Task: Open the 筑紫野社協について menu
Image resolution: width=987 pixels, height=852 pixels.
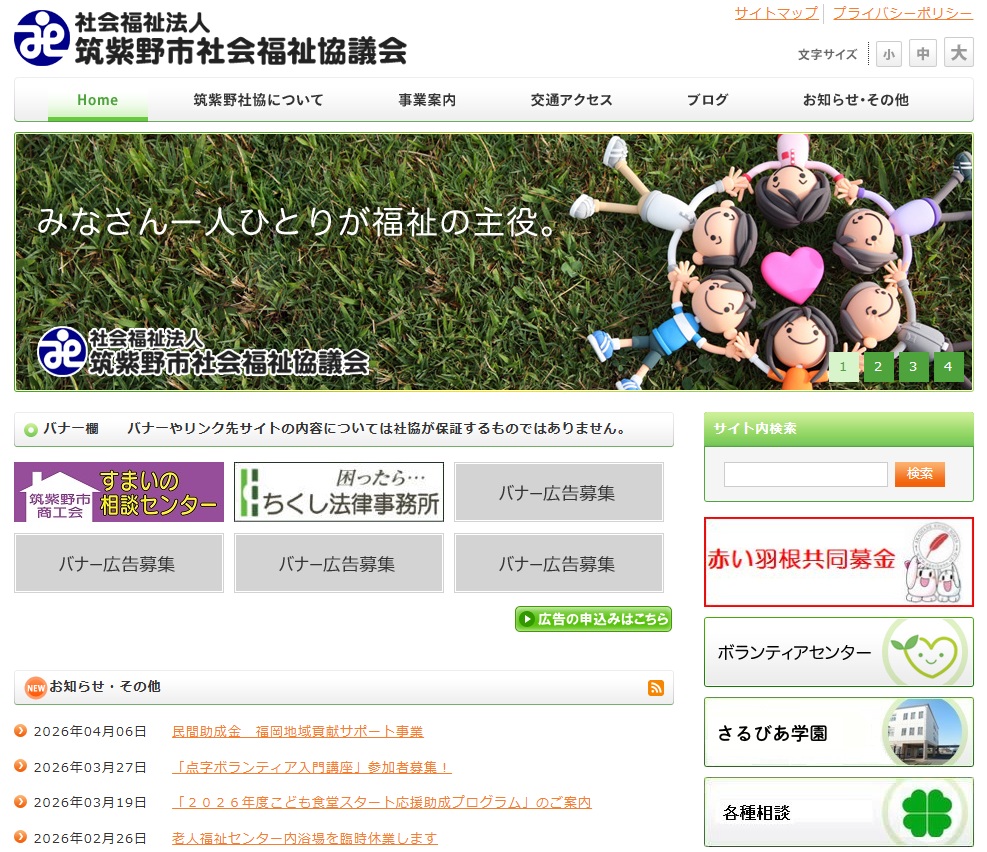Action: (258, 100)
